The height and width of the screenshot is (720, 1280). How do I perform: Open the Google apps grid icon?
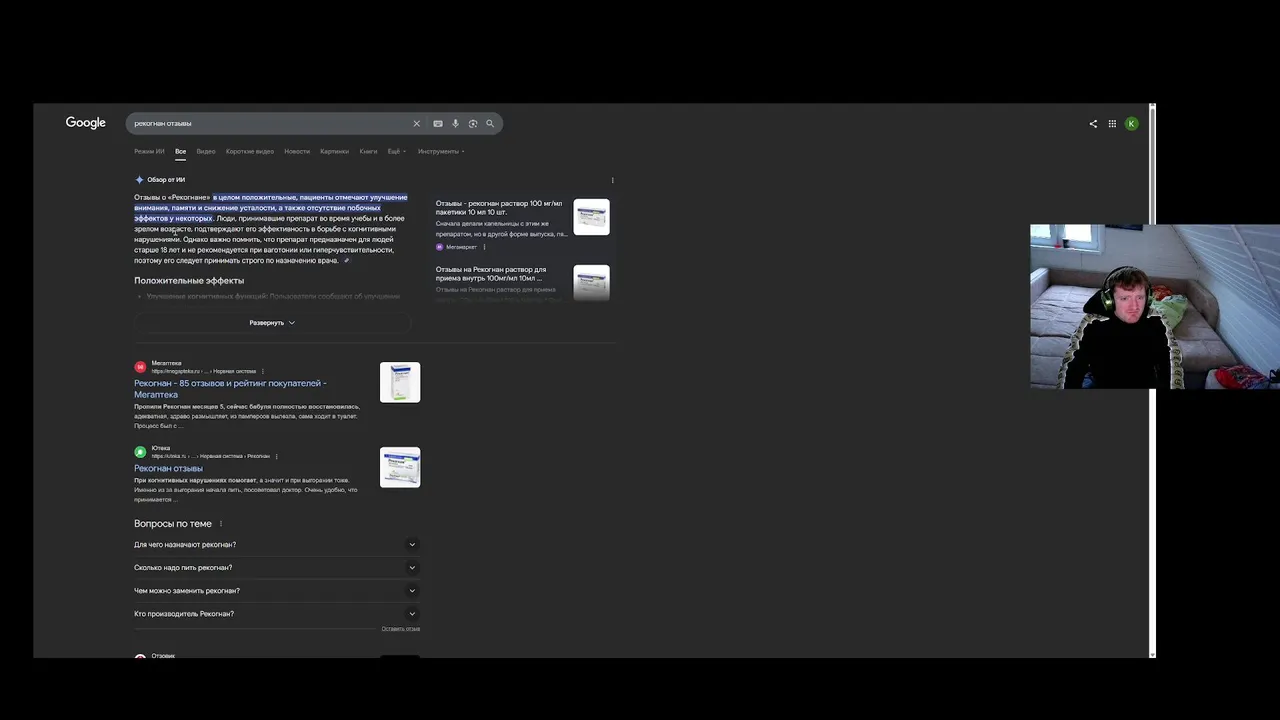click(1112, 124)
